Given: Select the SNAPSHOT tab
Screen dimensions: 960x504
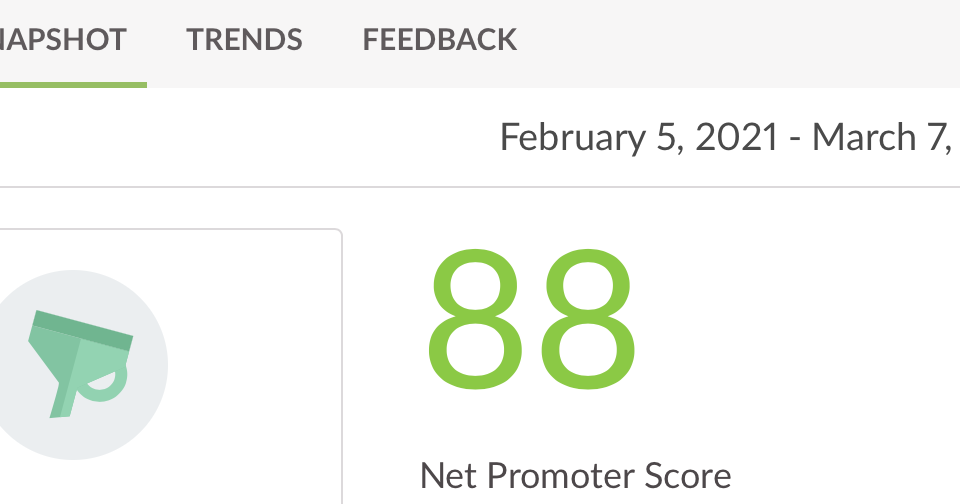Looking at the screenshot, I should pos(63,40).
